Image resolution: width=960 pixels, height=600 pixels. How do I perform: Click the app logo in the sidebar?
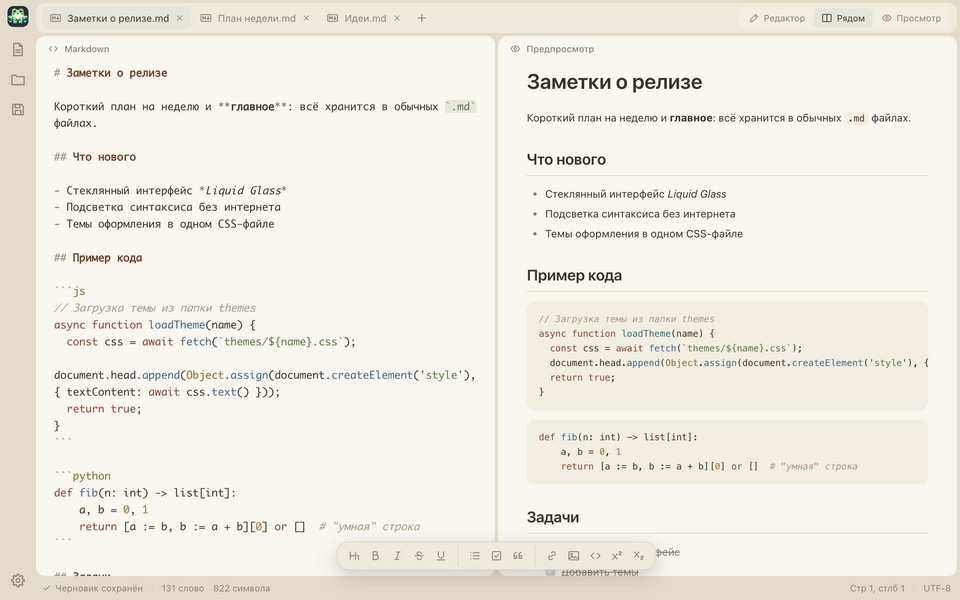[x=18, y=17]
